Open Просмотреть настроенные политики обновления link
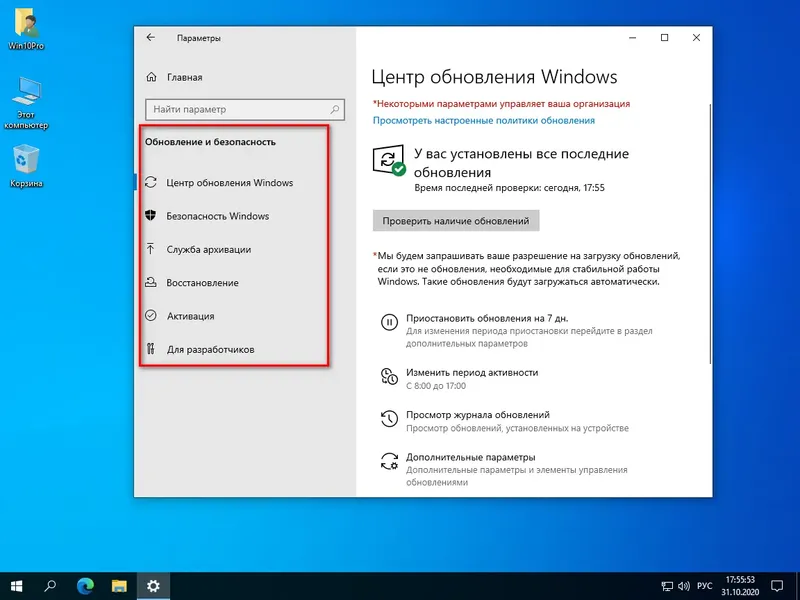The image size is (800, 600). tap(484, 119)
